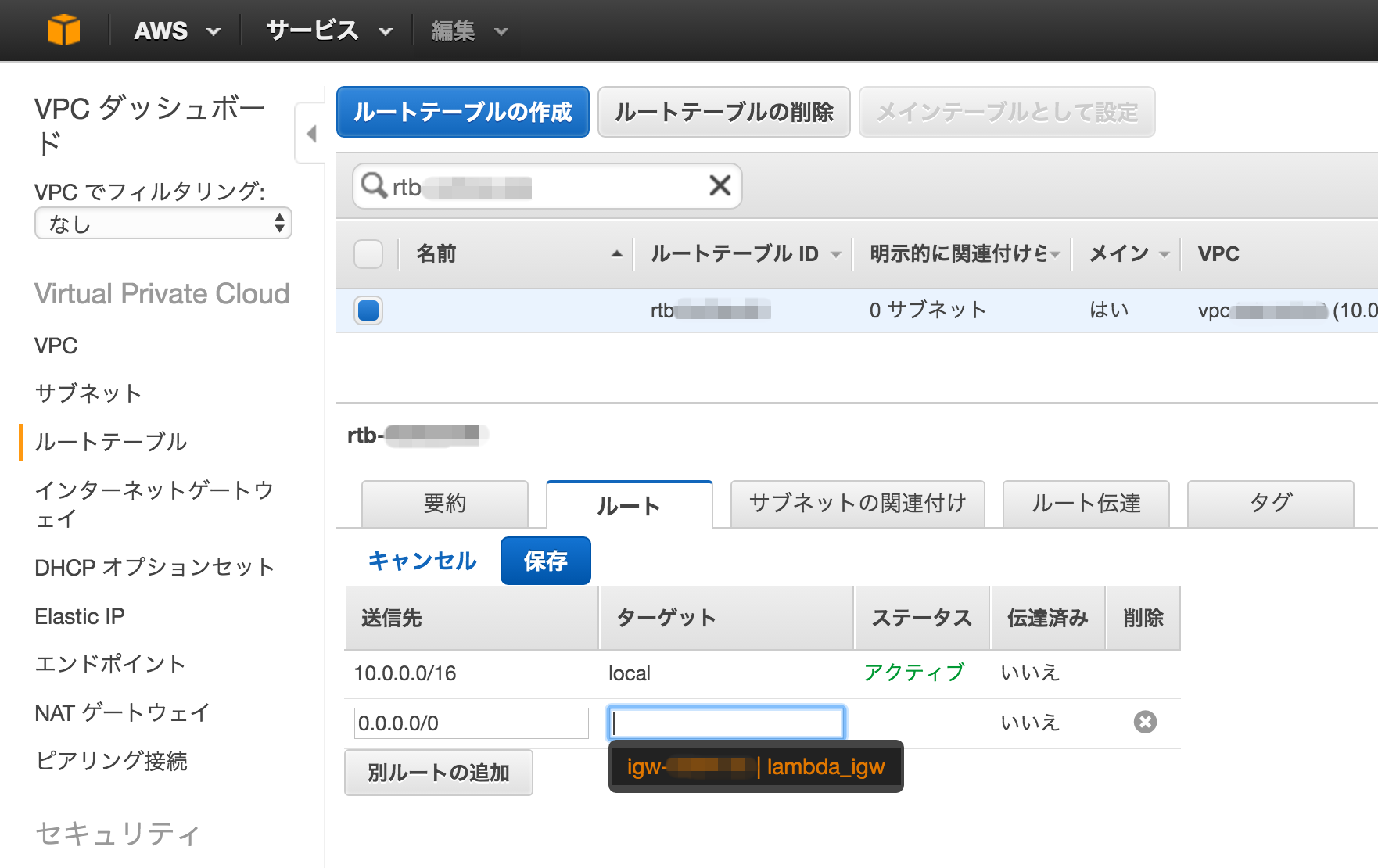Click the 0 サブネット cell
This screenshot has width=1378, height=868.
point(928,310)
